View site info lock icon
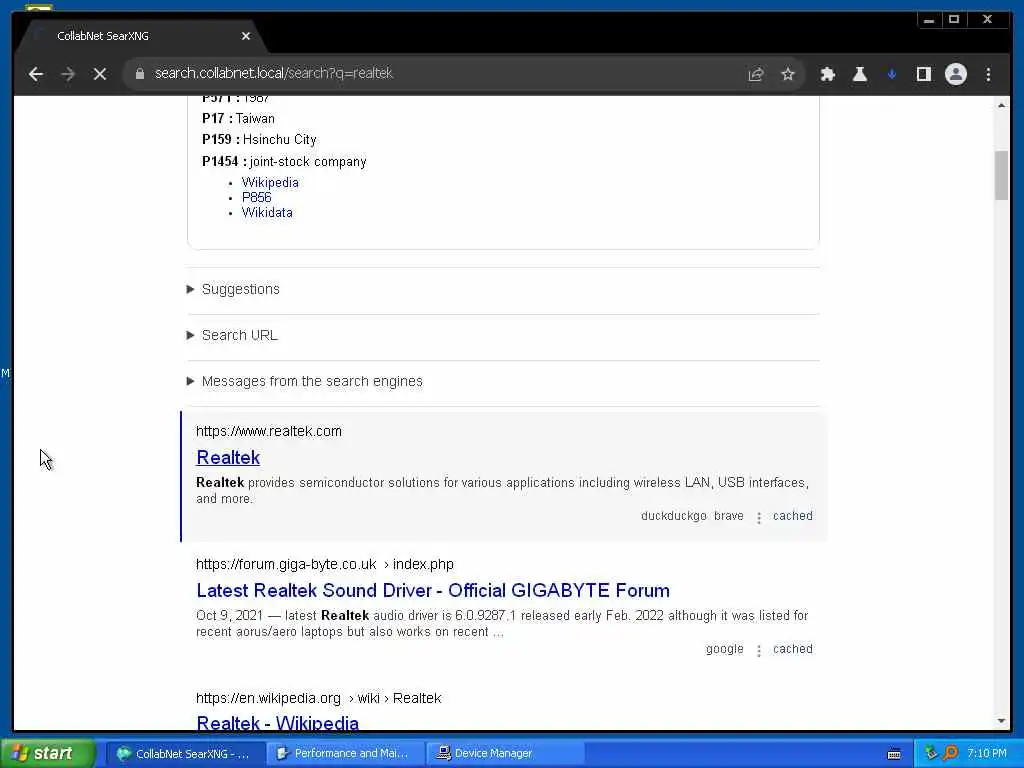 click(x=139, y=74)
